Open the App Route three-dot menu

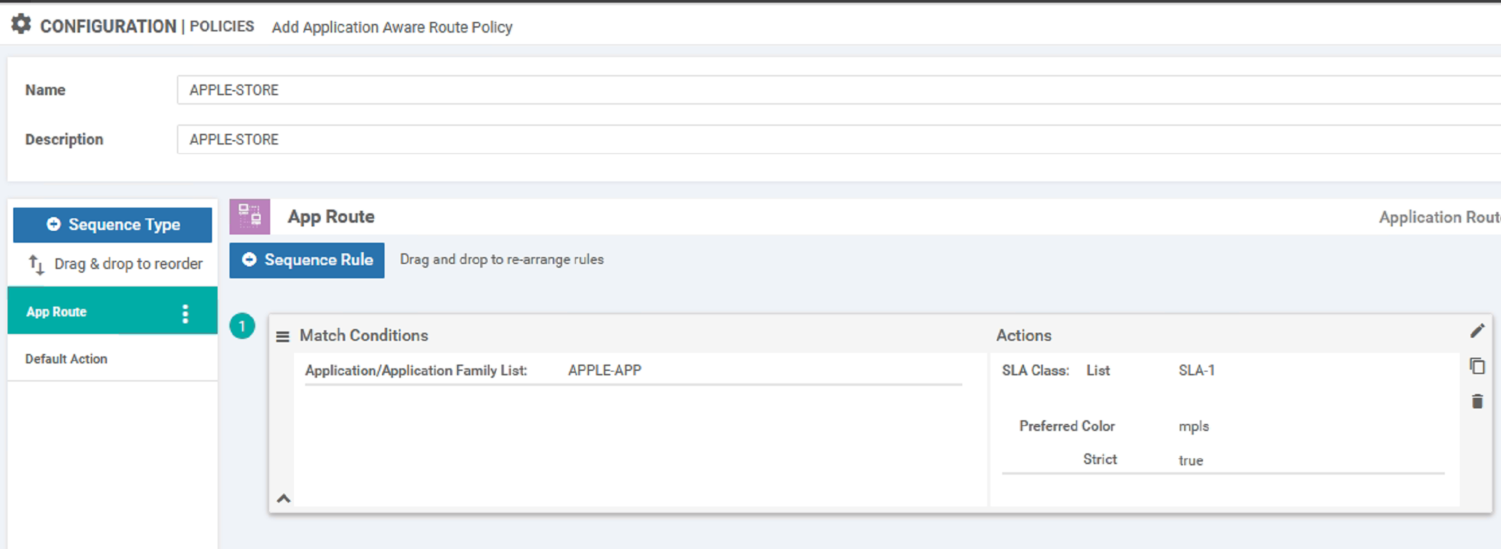pyautogui.click(x=185, y=313)
